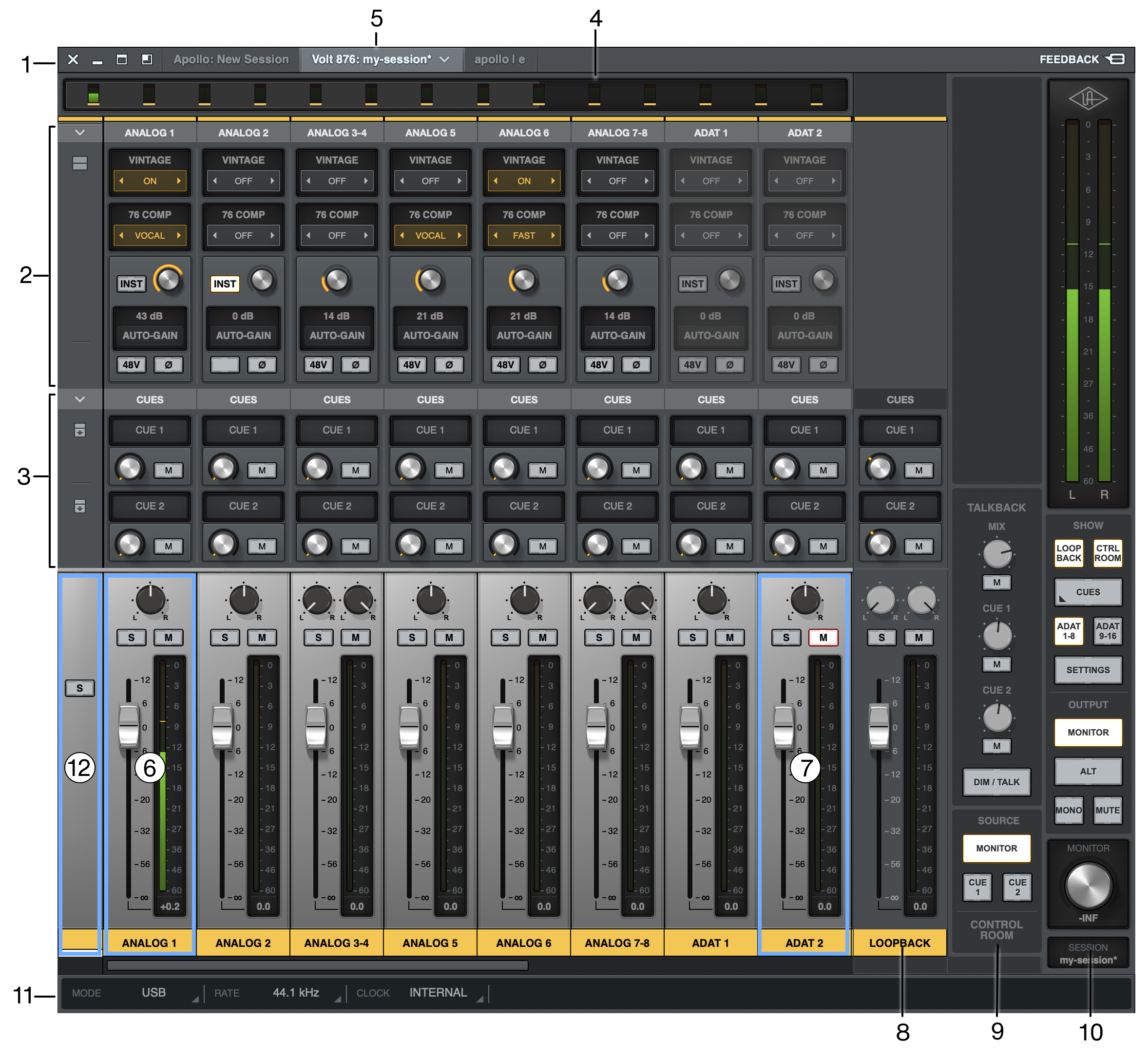Invert phase on the Analog 2 channel

262,364
